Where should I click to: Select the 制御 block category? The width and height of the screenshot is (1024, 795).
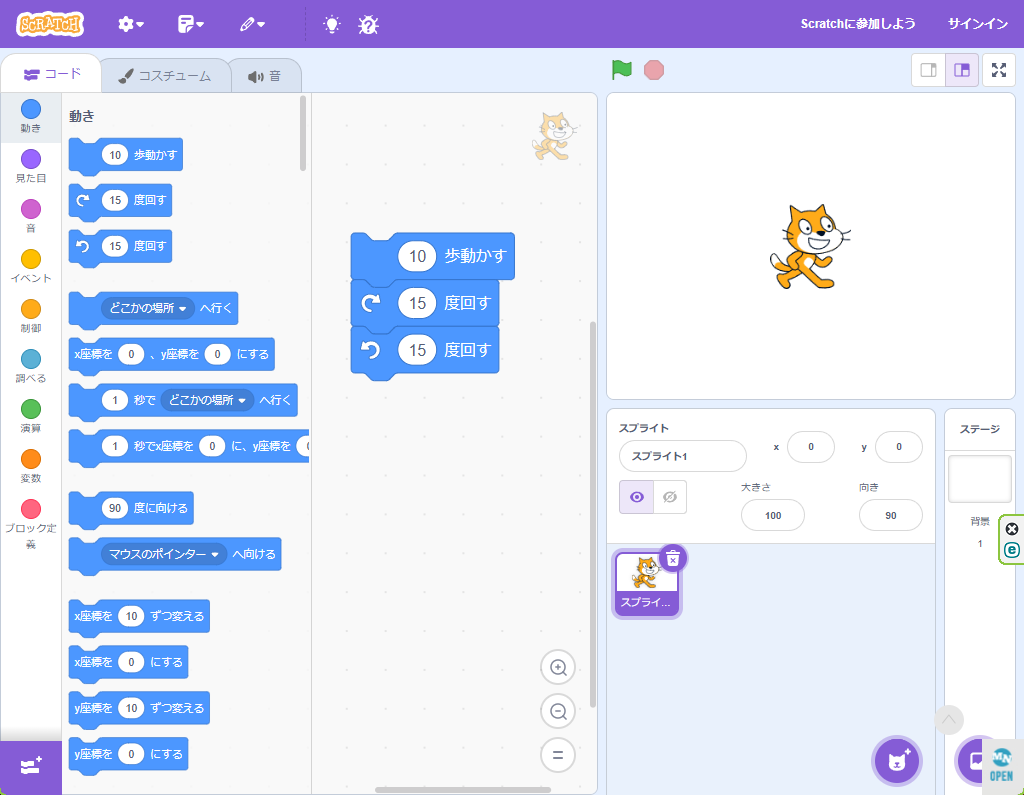[31, 317]
